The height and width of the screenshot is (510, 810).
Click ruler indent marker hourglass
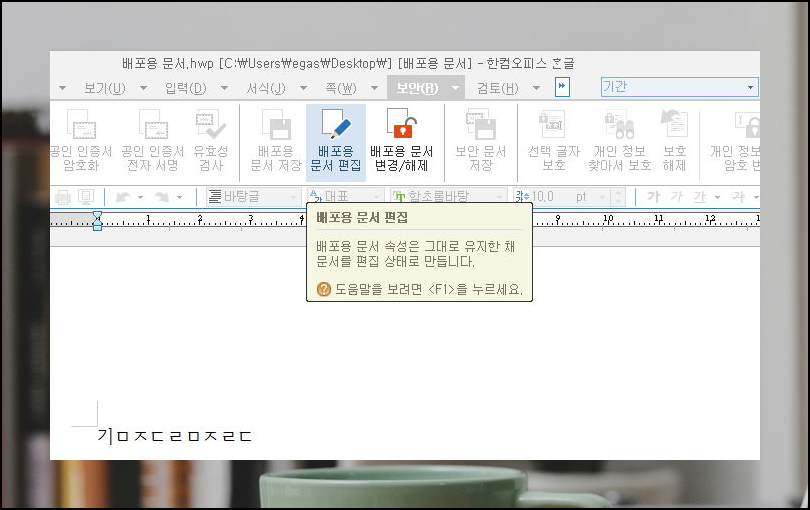97,221
